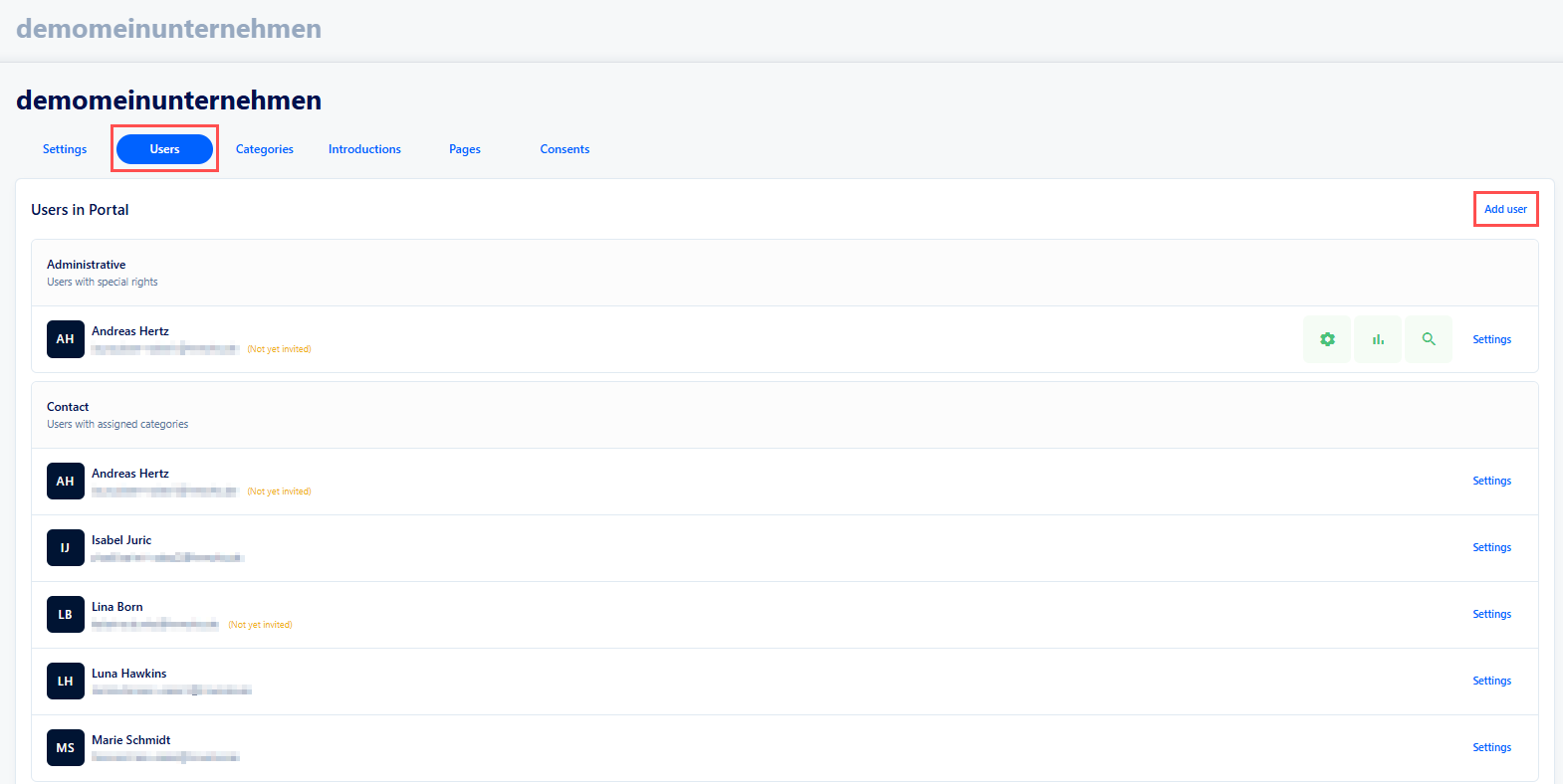Click the green magnifier search icon
Screen dimensions: 1563x784
pyautogui.click(x=1429, y=339)
